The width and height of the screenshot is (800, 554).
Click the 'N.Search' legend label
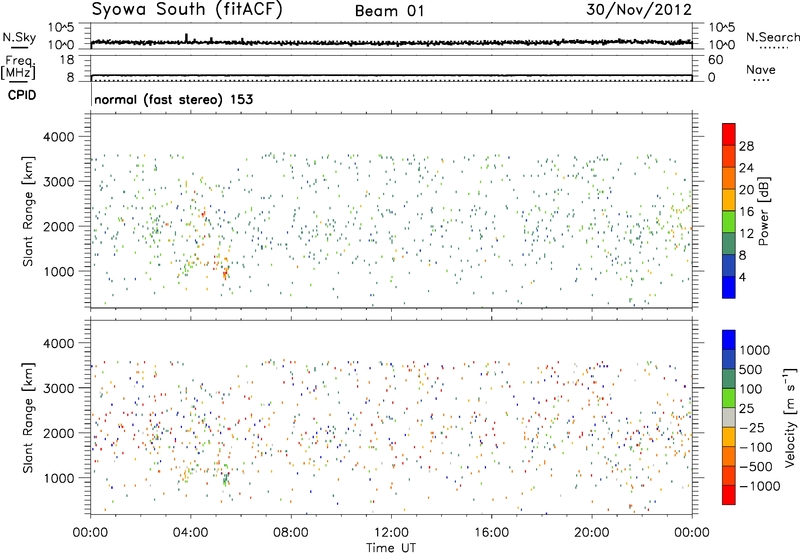(x=772, y=37)
